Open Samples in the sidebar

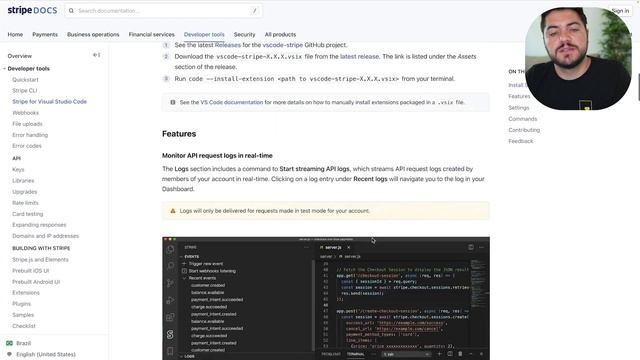point(23,315)
